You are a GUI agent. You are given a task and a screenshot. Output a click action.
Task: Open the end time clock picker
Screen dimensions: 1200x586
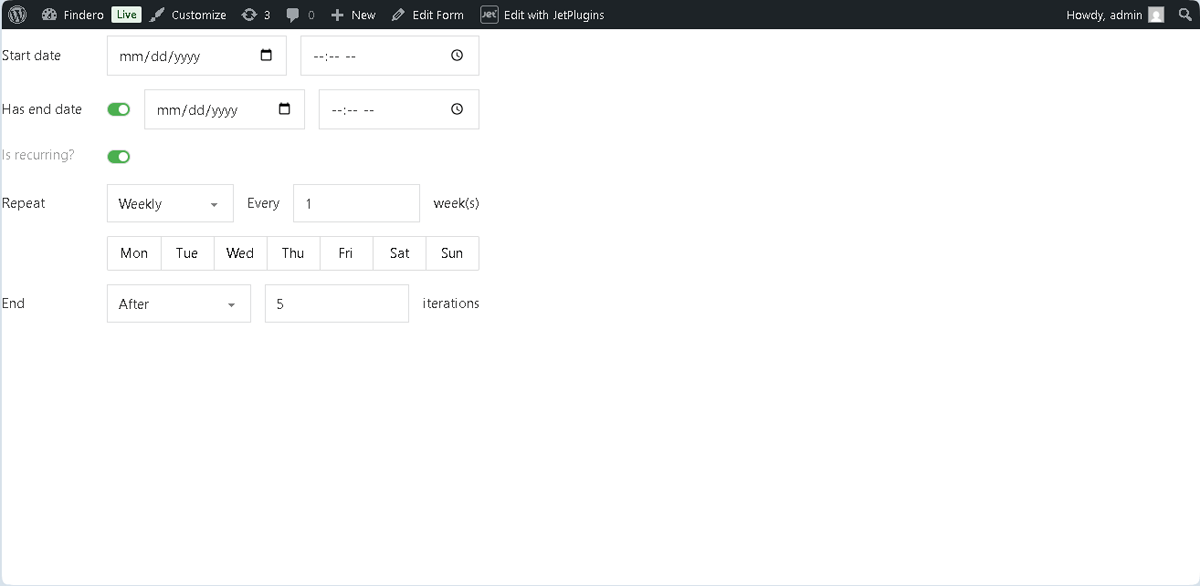tap(457, 109)
